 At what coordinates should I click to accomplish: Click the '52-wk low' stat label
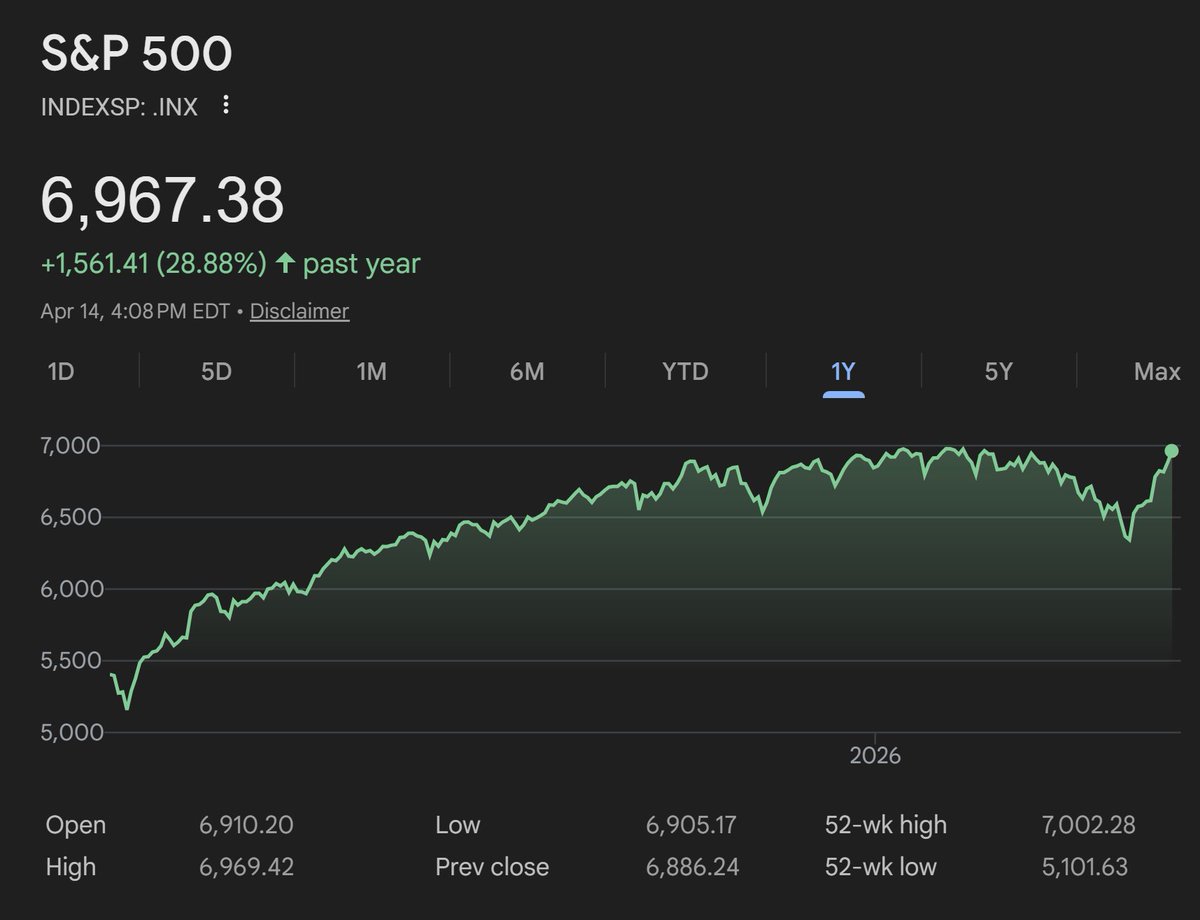(x=880, y=867)
